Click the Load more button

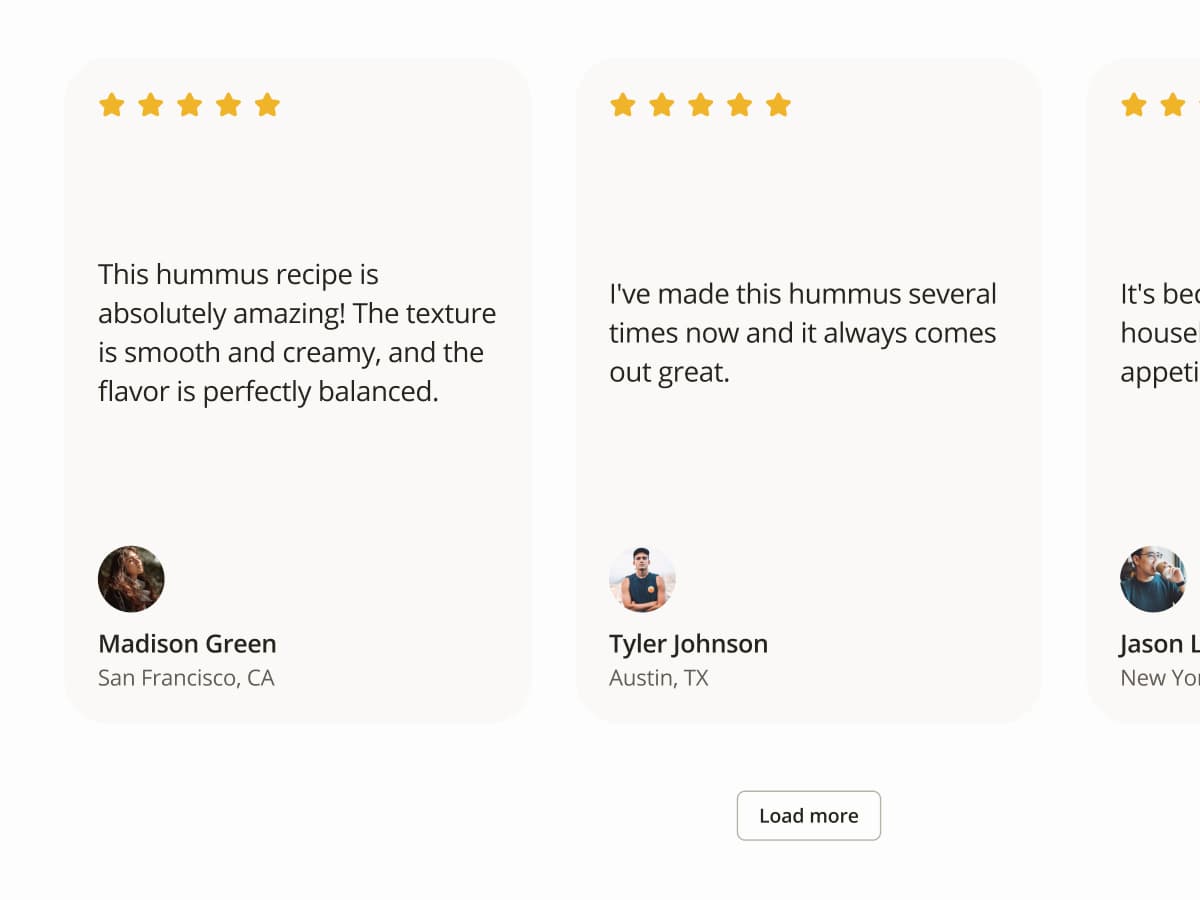808,816
